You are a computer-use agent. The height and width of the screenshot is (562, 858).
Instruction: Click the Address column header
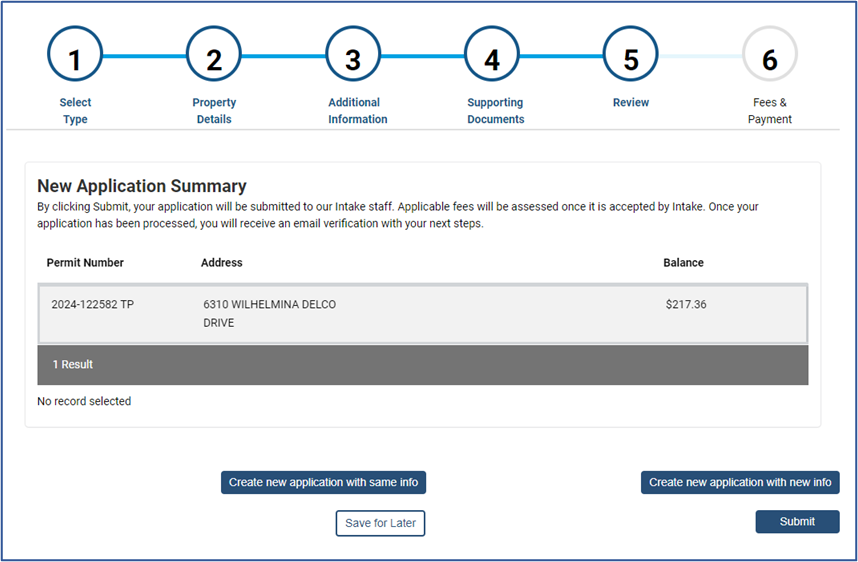222,263
